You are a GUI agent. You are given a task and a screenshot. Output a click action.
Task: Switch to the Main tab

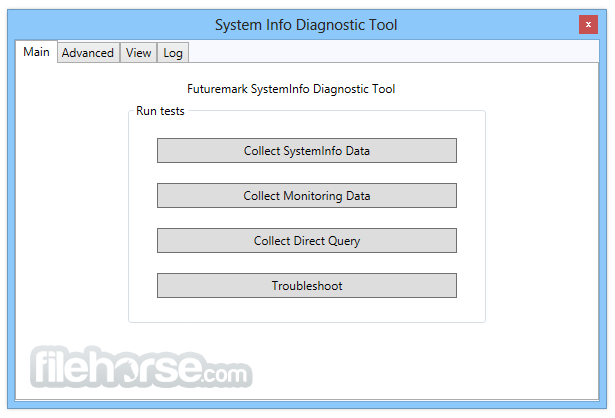tap(36, 52)
